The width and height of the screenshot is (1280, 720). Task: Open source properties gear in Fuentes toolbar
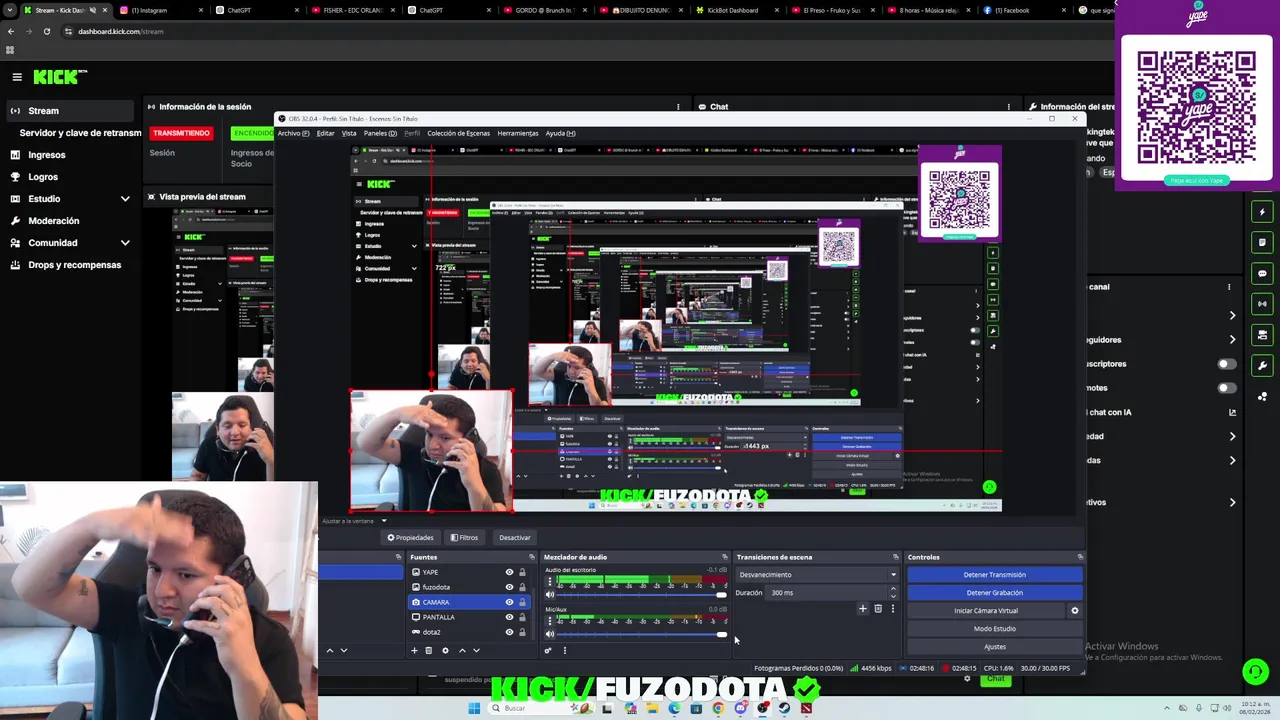click(x=446, y=651)
